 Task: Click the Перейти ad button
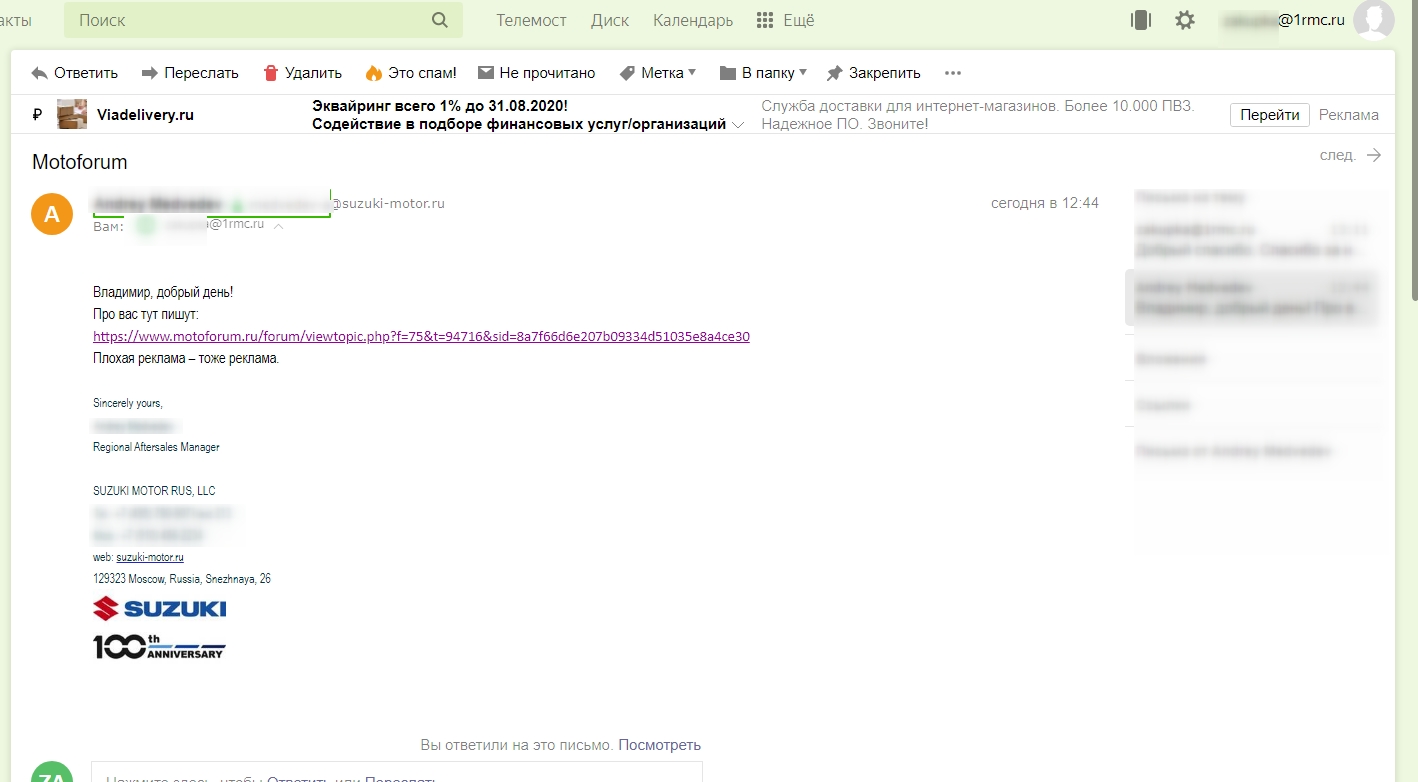point(1269,115)
